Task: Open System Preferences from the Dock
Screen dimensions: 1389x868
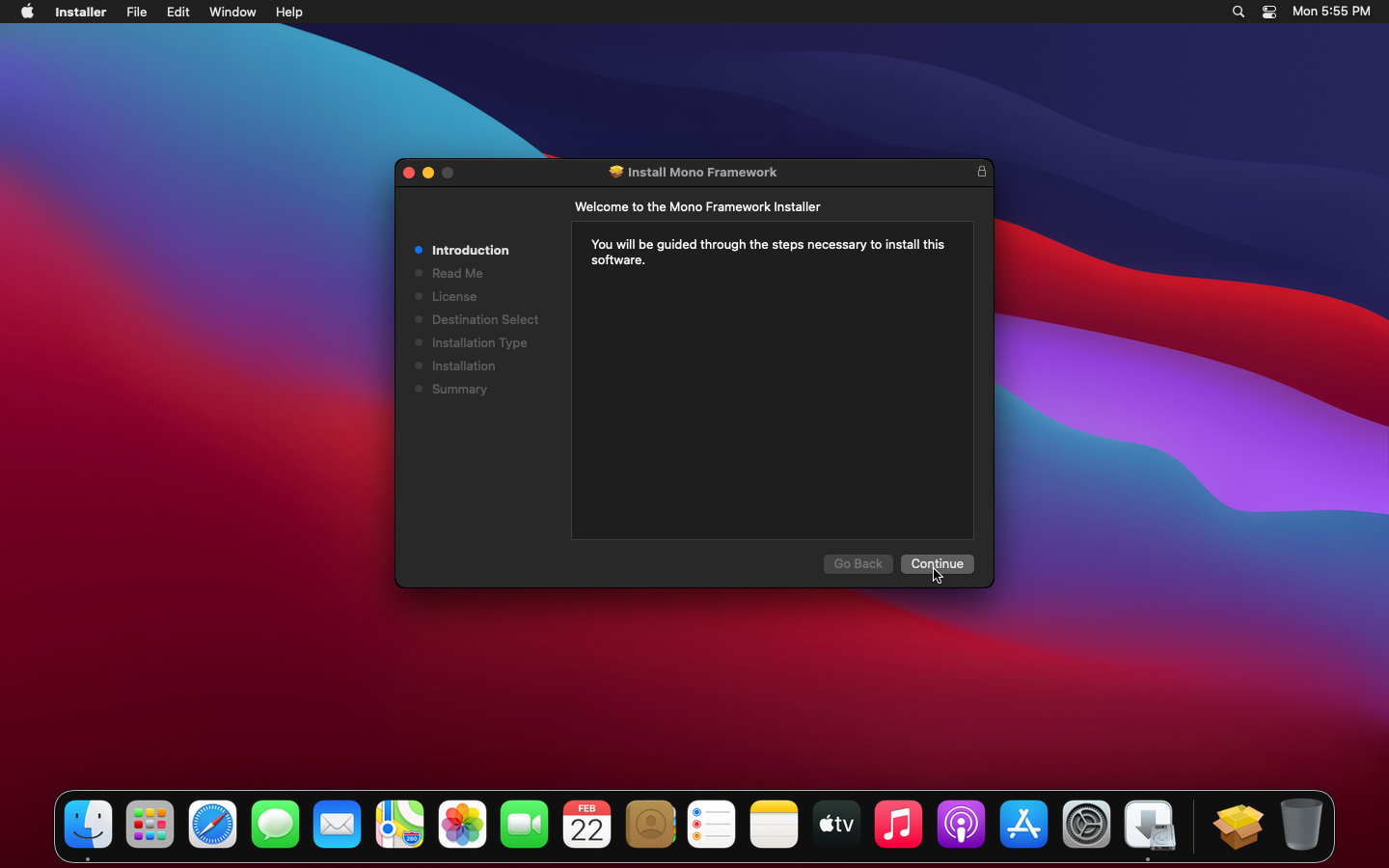Action: (x=1086, y=825)
